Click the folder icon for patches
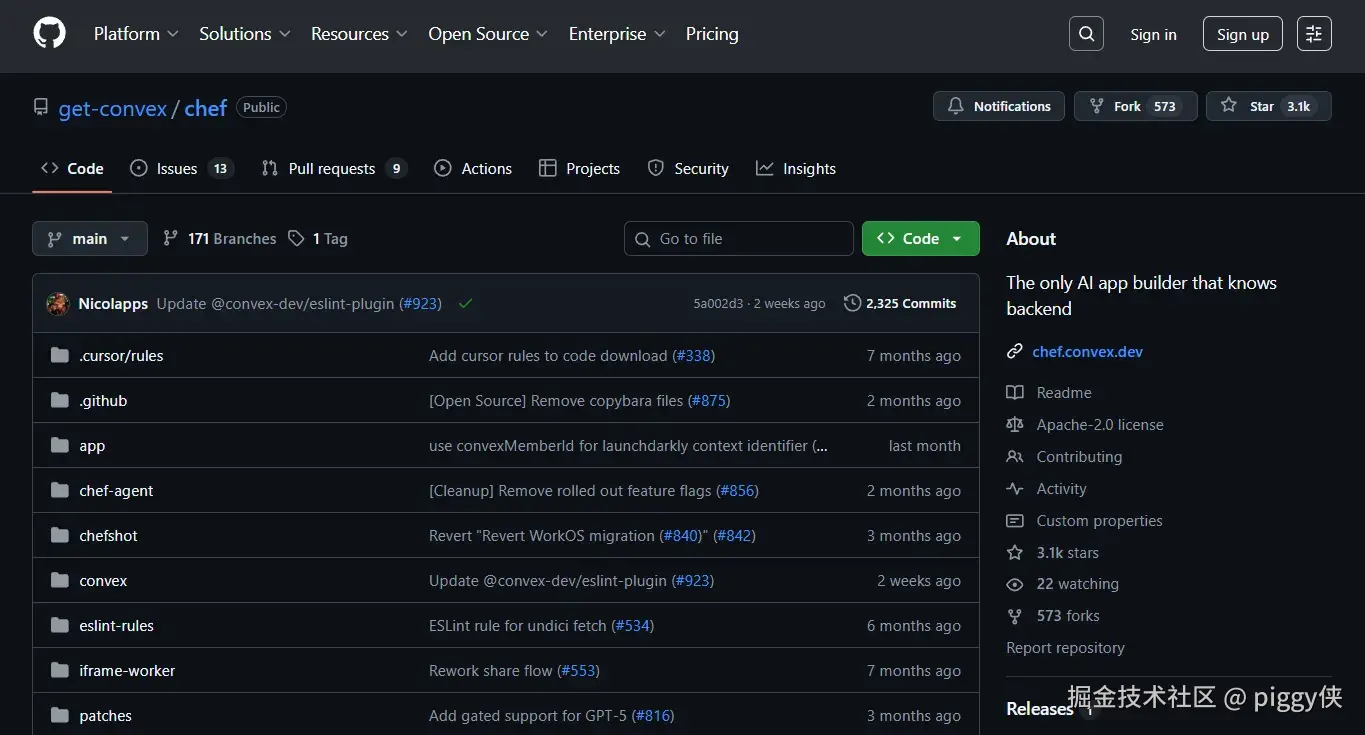 [60, 715]
